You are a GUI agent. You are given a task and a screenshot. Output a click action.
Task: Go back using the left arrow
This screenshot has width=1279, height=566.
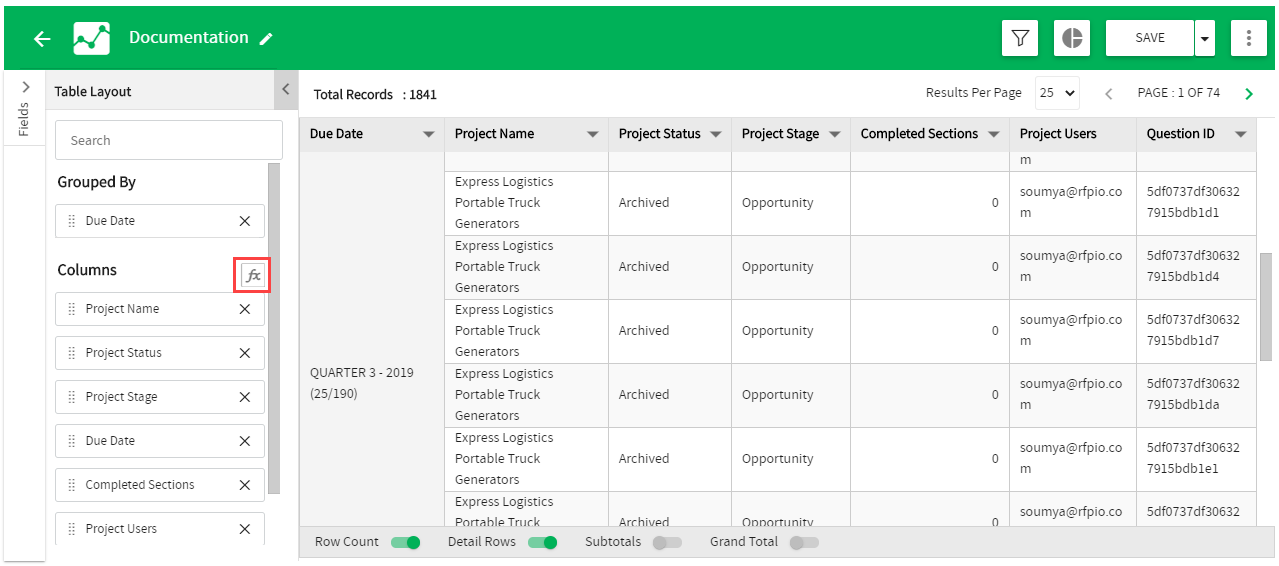point(42,39)
